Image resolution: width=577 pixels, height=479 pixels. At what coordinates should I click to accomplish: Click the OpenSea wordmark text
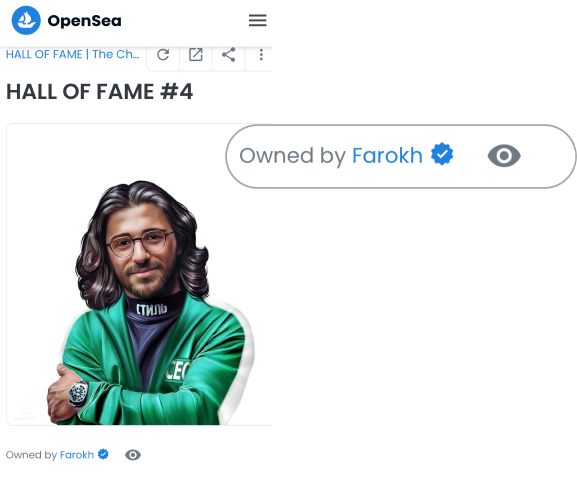click(84, 21)
